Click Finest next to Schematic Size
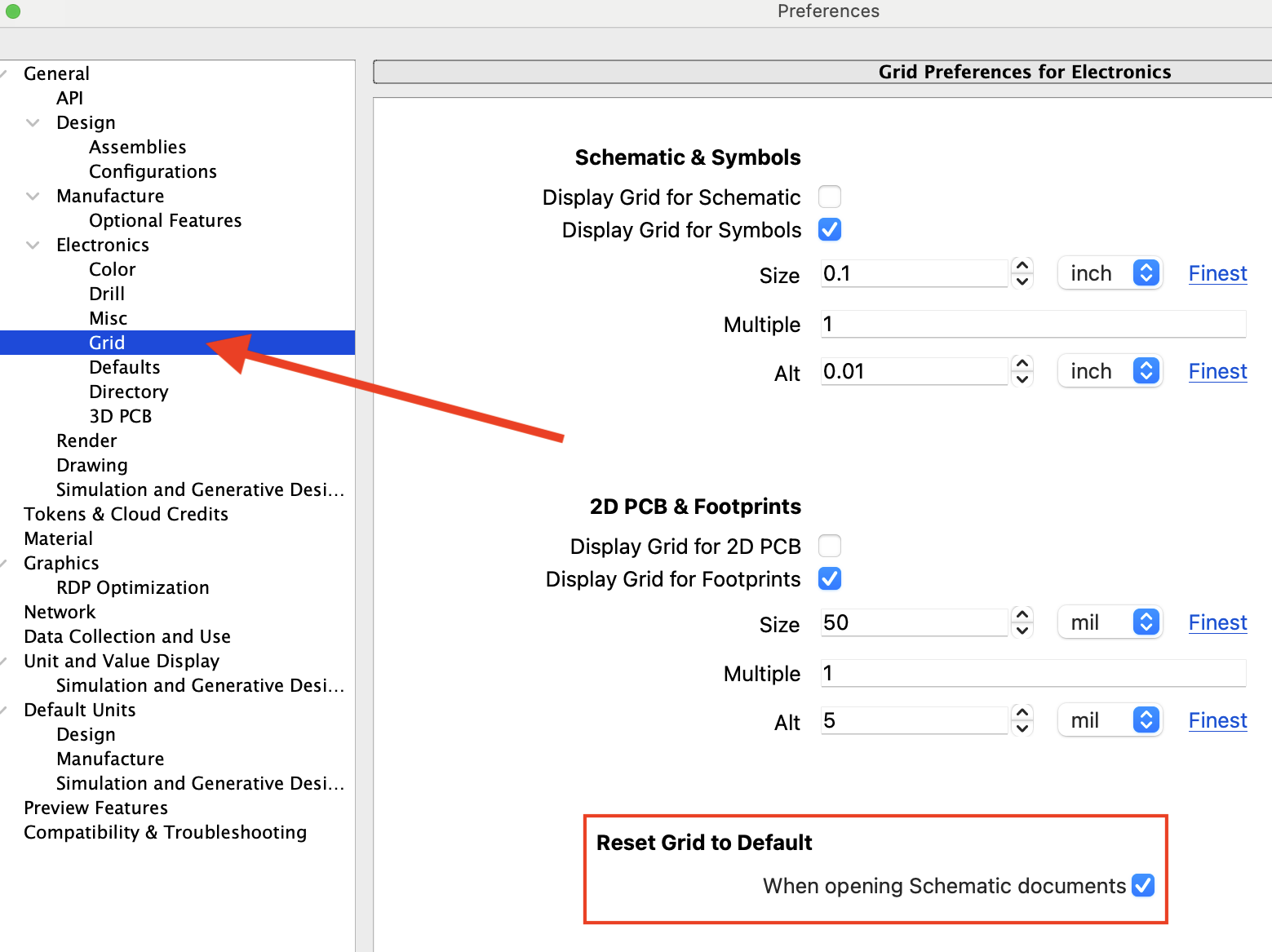The image size is (1272, 952). tap(1217, 272)
